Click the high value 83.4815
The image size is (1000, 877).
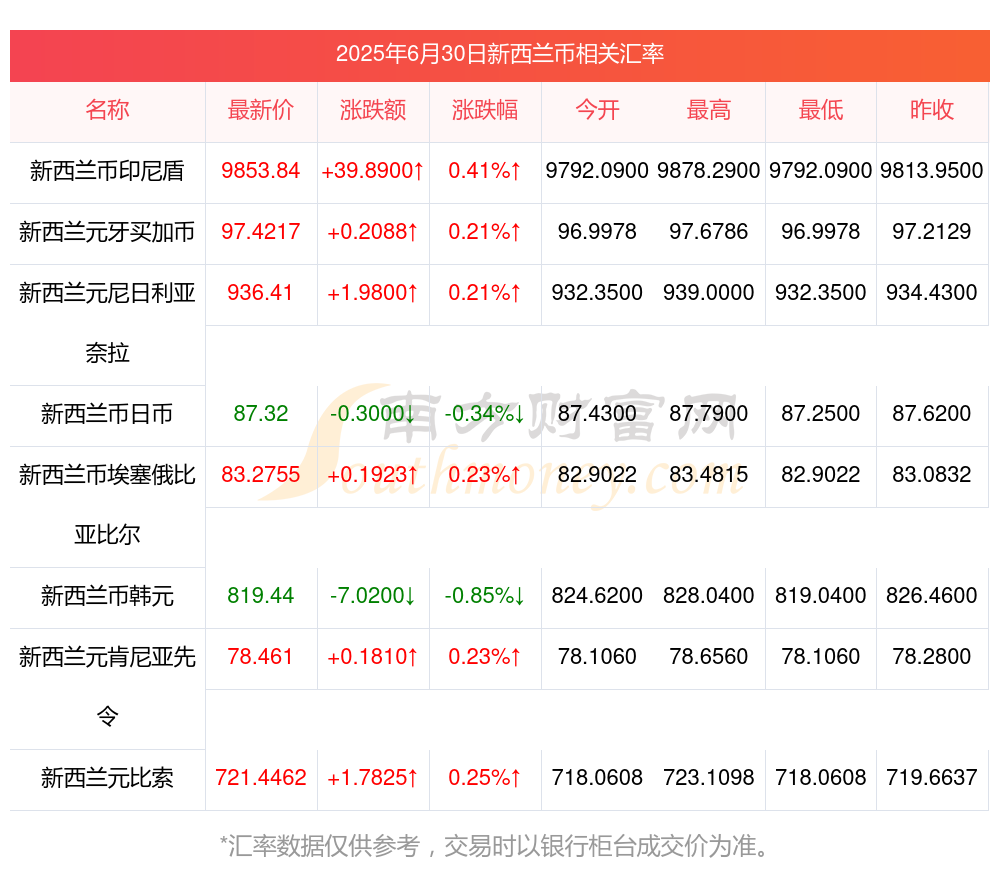click(x=709, y=475)
